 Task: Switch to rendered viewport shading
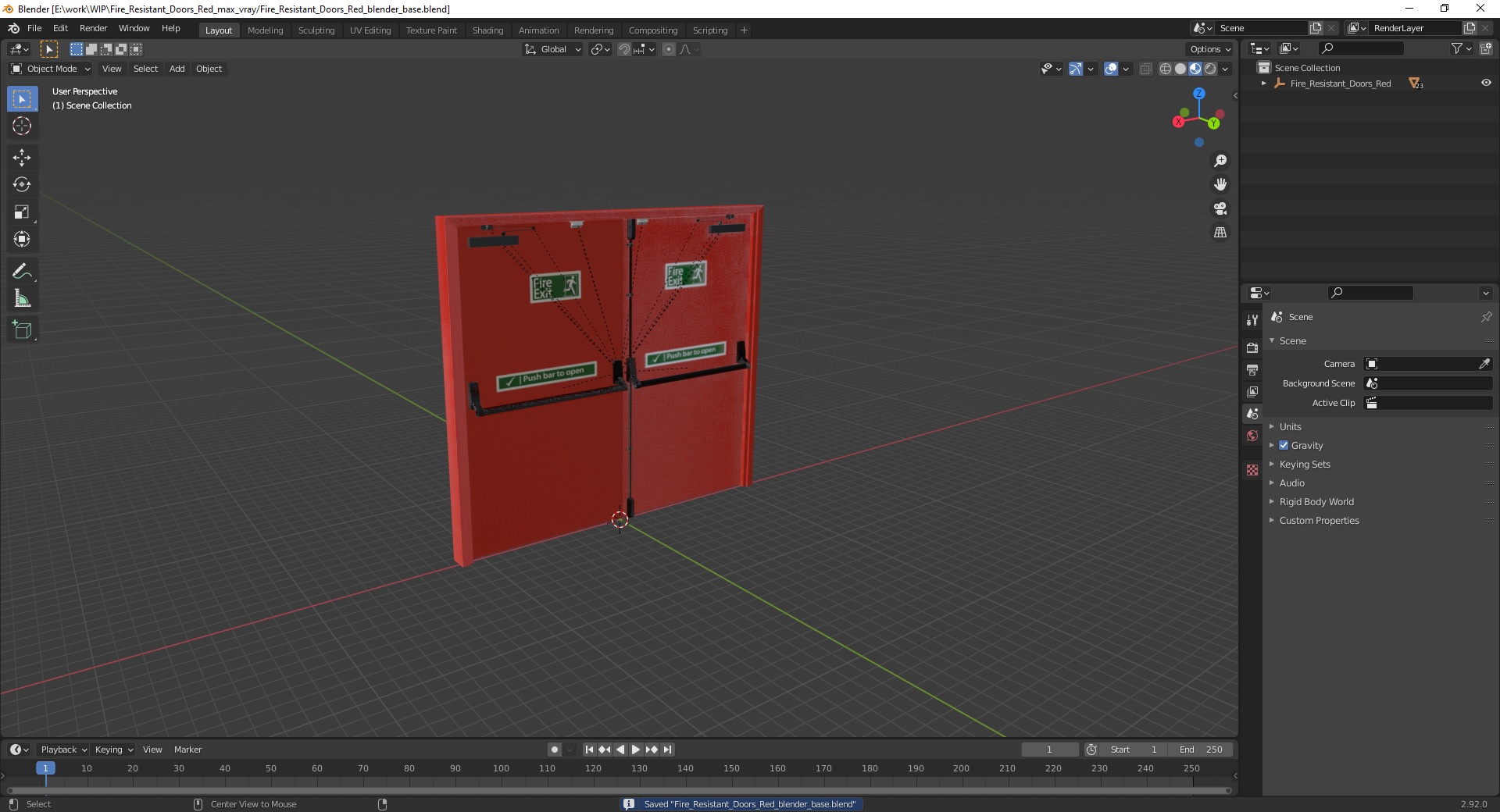[1210, 69]
